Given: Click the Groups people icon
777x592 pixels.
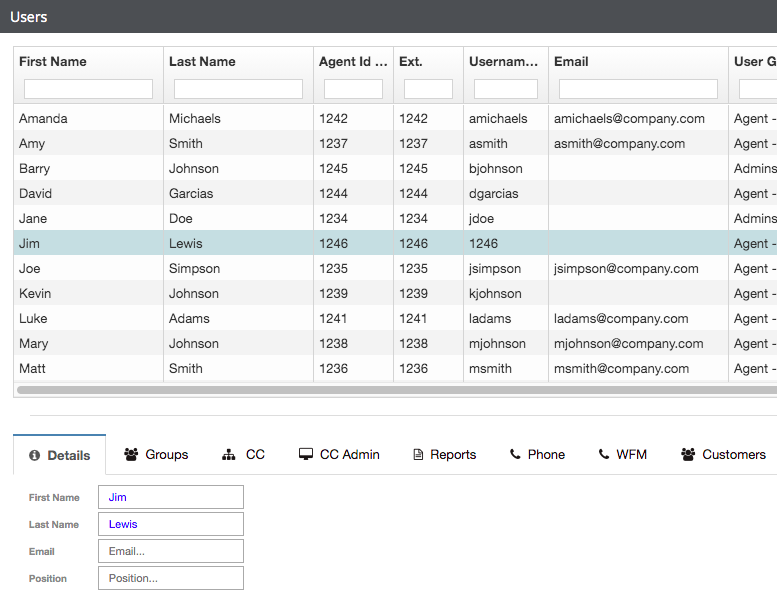Looking at the screenshot, I should (131, 454).
